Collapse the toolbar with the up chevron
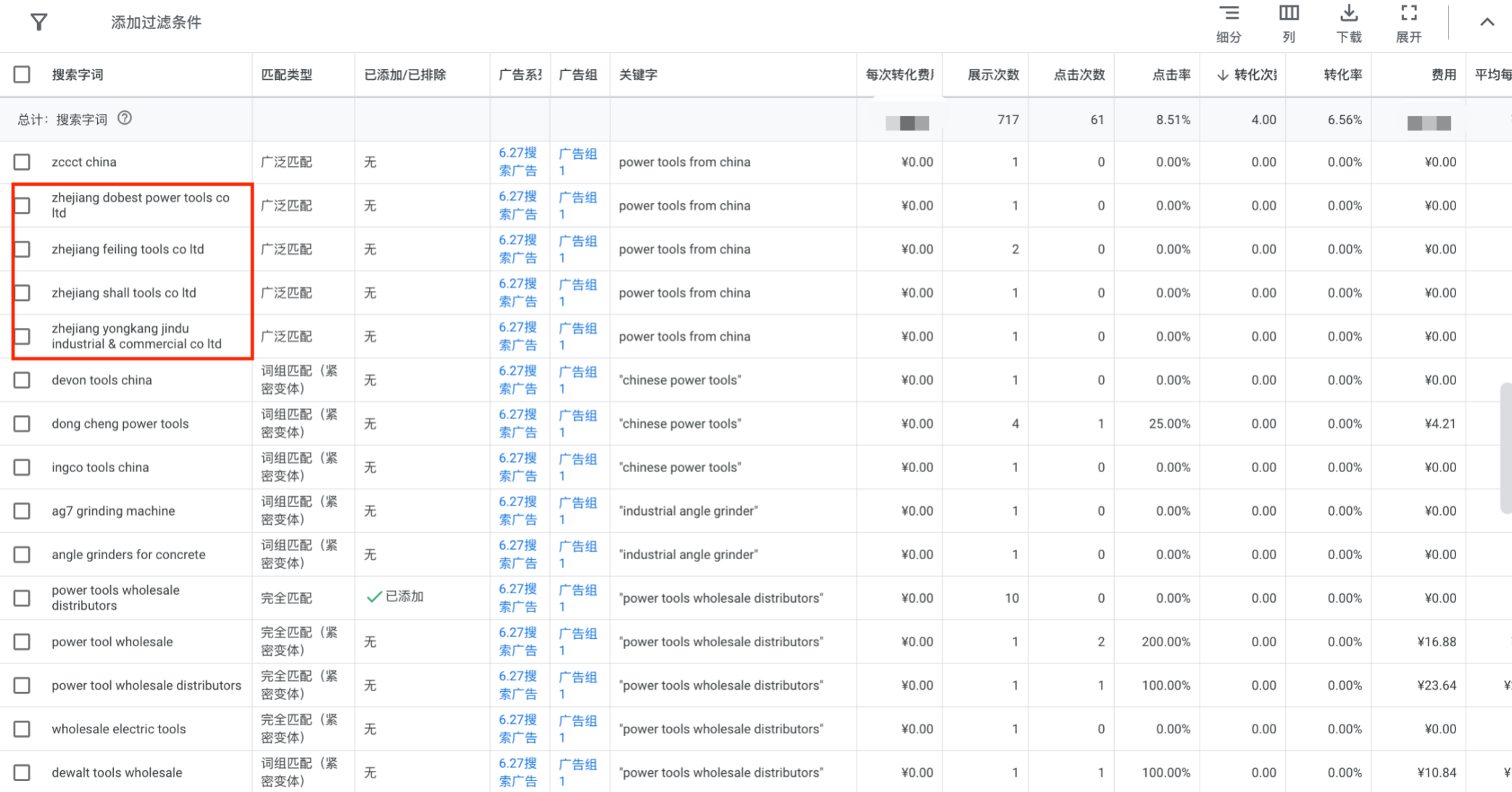1512x792 pixels. 1487,22
